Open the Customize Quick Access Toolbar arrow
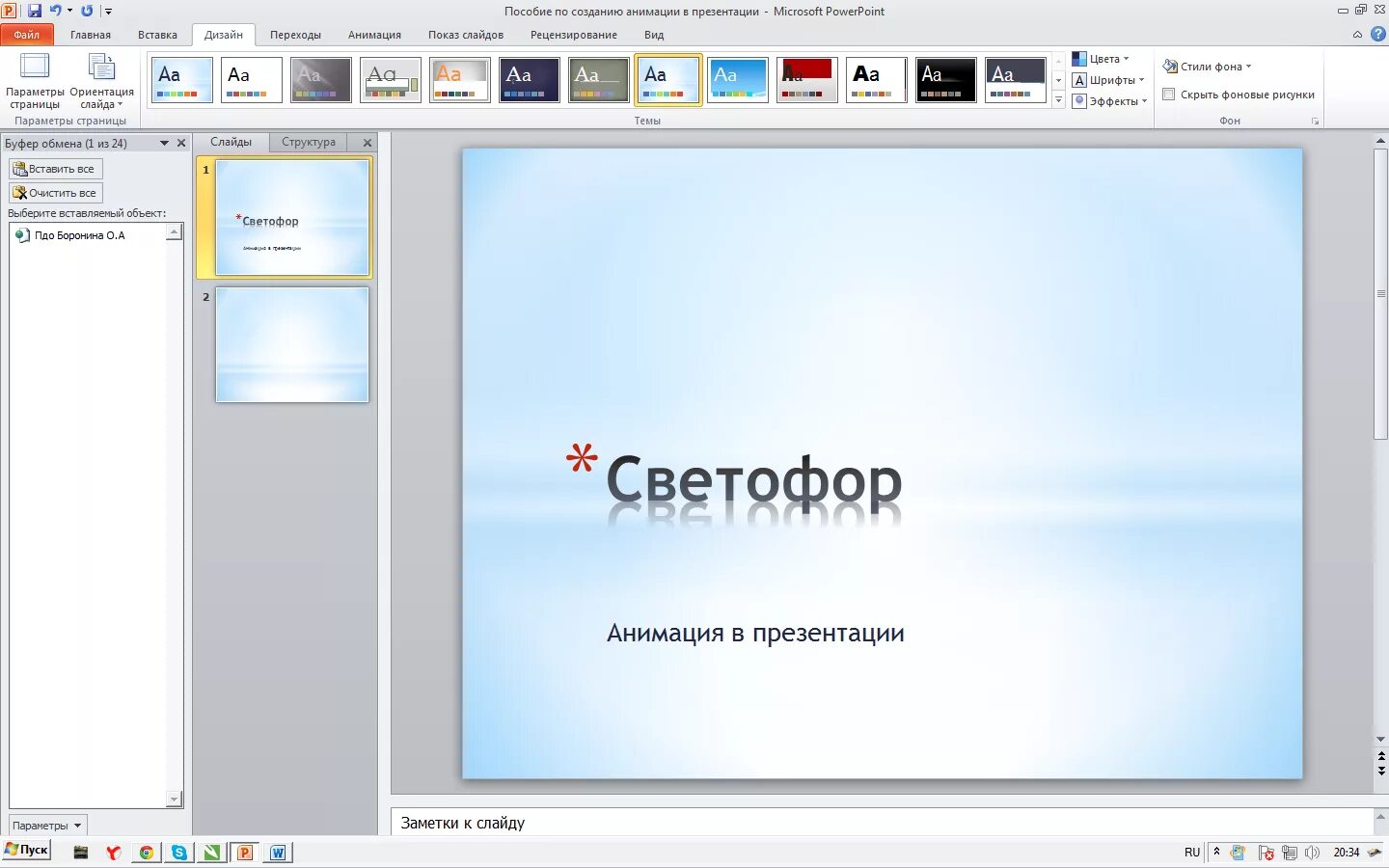 (x=108, y=12)
